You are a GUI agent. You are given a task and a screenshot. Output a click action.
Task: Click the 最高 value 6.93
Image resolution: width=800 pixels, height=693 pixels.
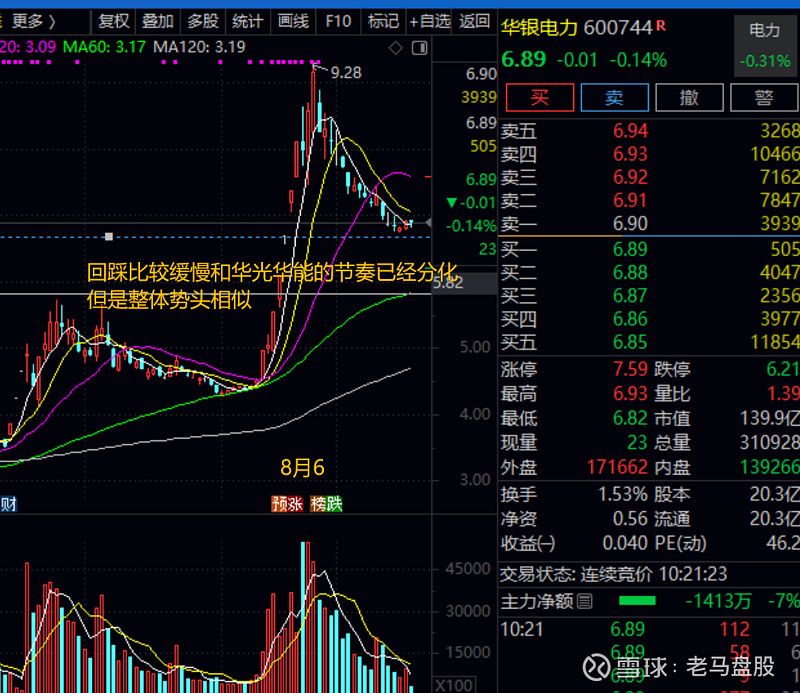pos(630,393)
